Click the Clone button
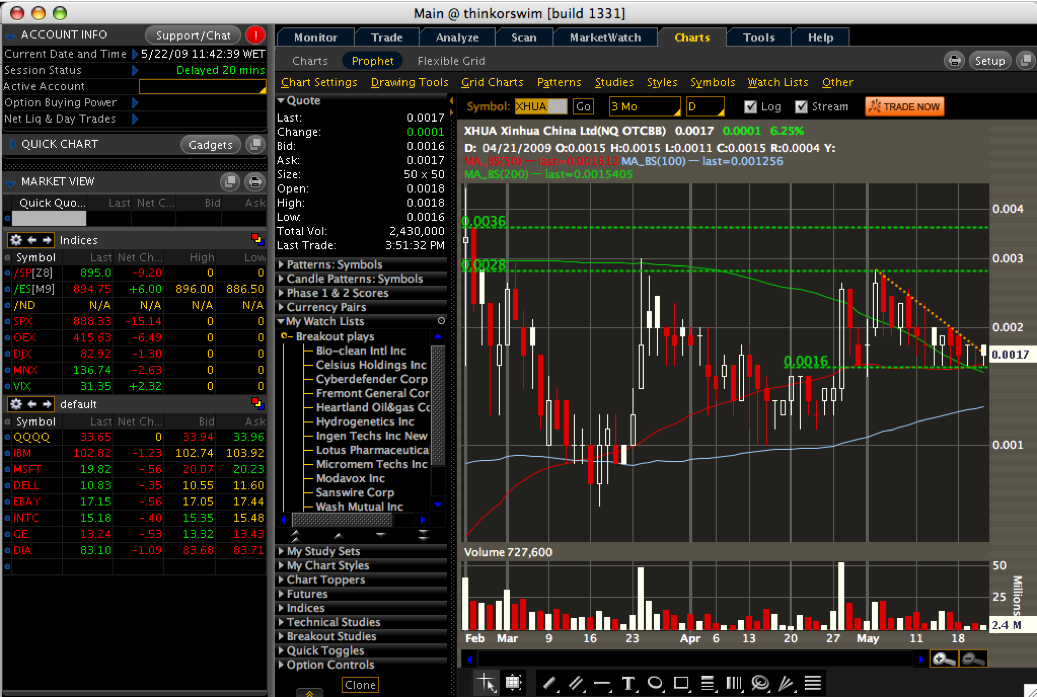This screenshot has height=697, width=1037. click(360, 685)
